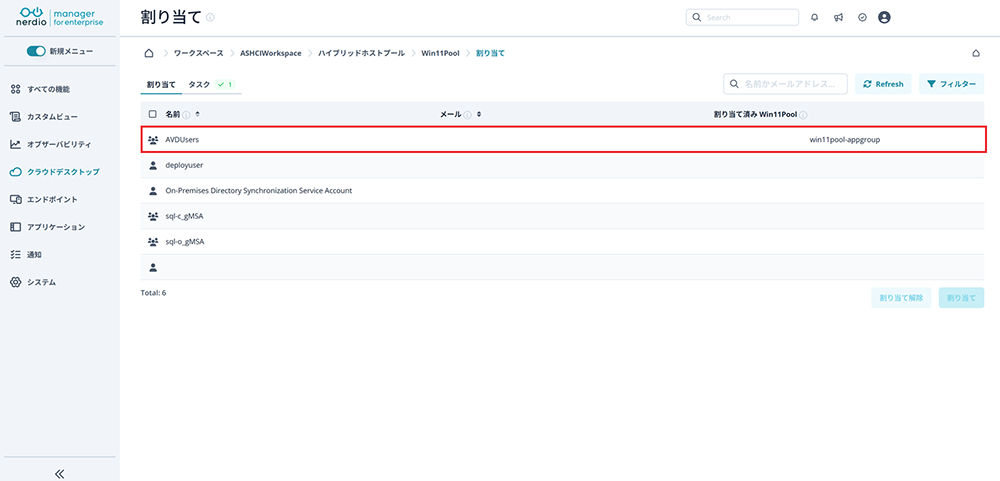
Task: Sort by the メール column arrows
Action: [x=478, y=114]
